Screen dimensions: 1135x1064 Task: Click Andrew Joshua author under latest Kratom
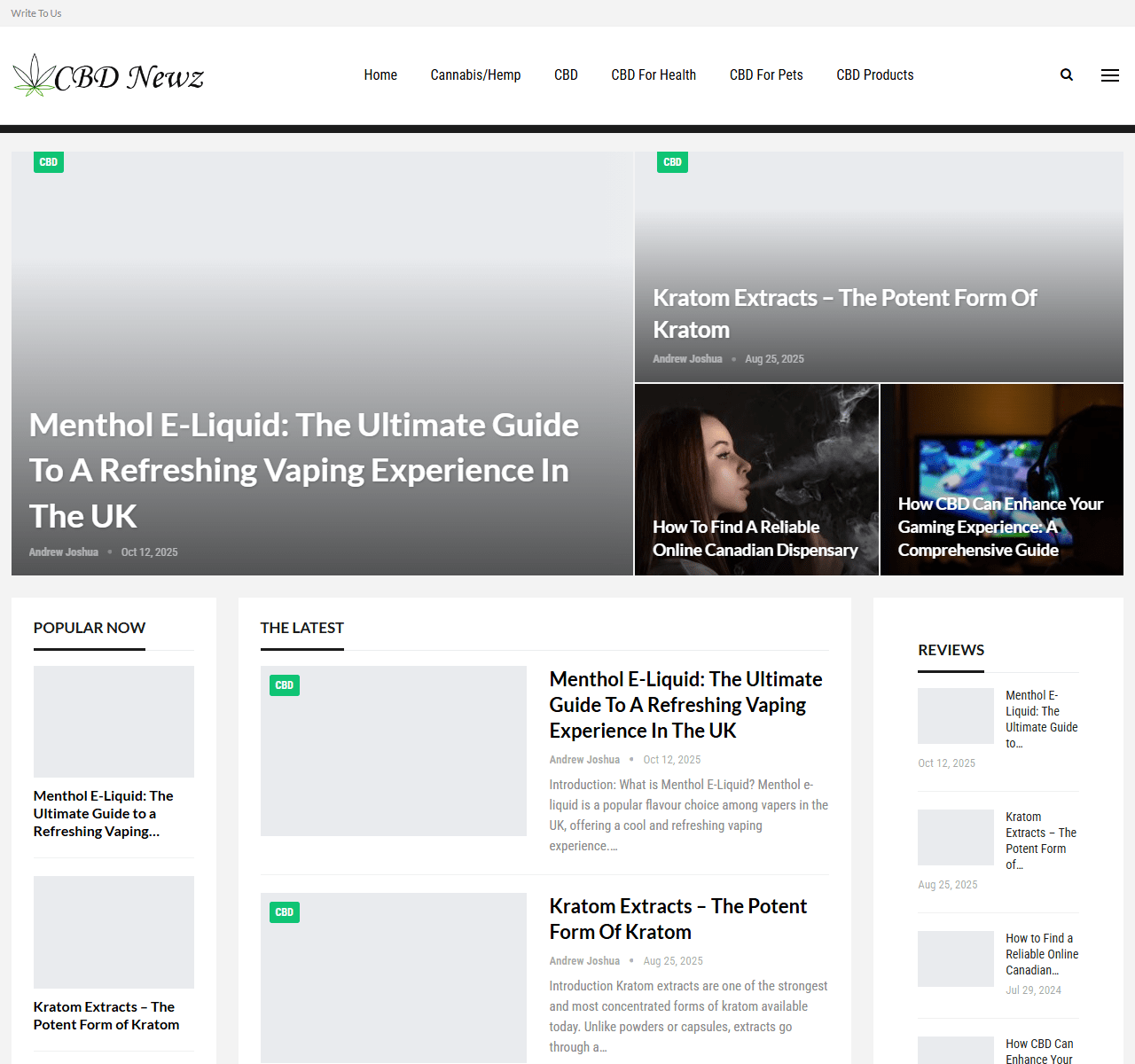pos(584,961)
